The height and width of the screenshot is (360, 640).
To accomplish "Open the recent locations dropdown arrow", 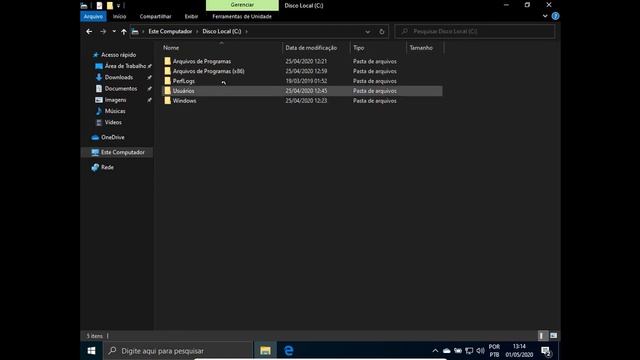I will click(x=114, y=31).
